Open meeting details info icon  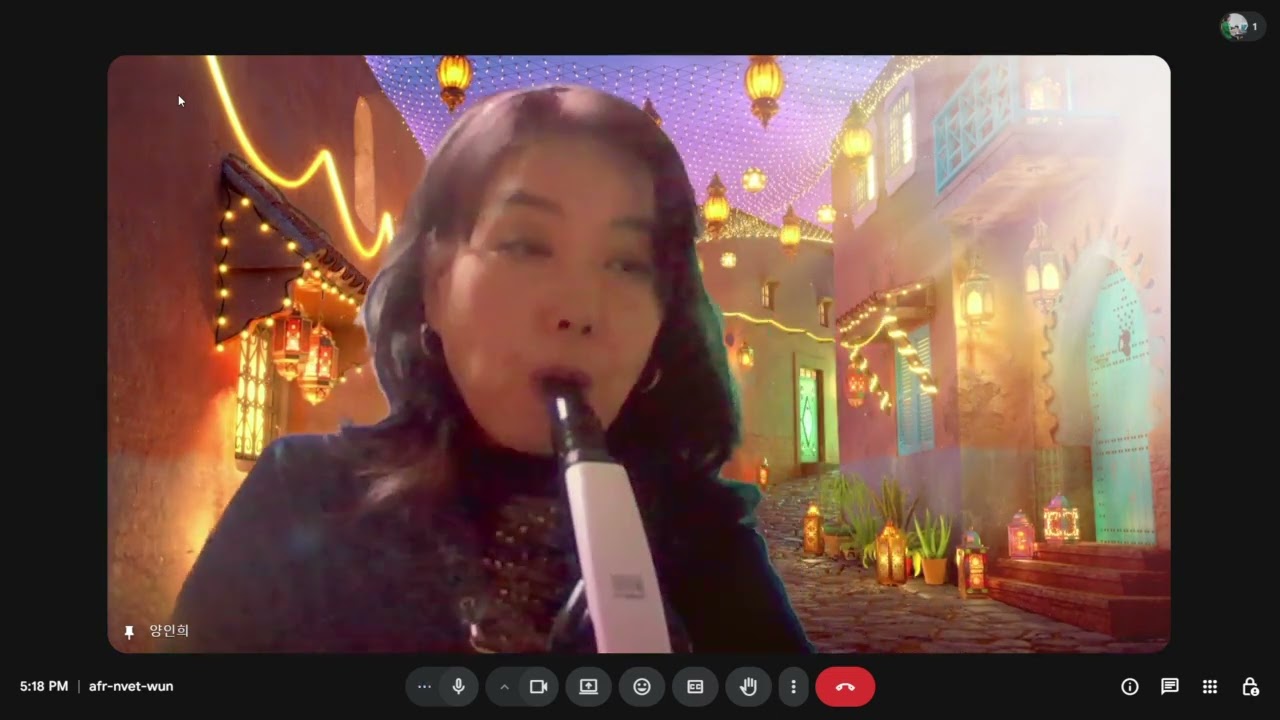(1130, 687)
